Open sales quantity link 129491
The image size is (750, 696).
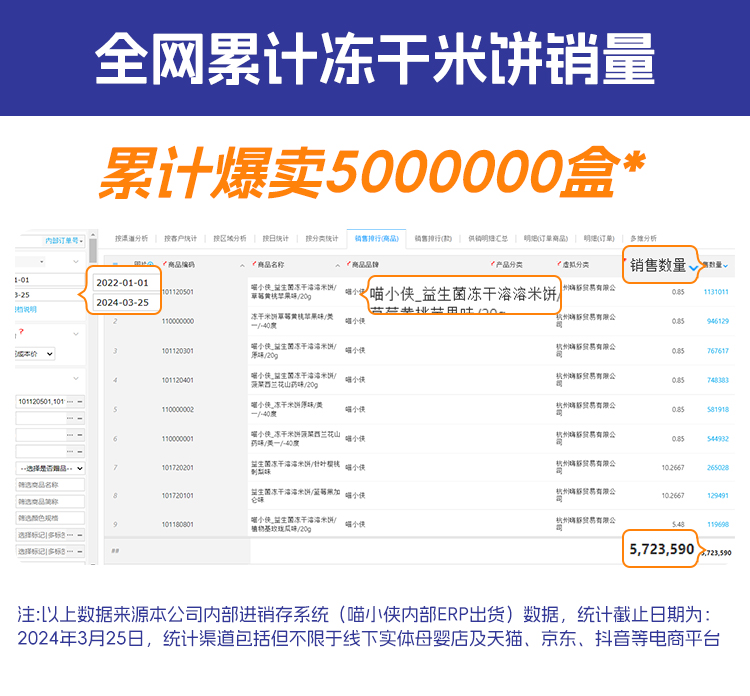pyautogui.click(x=717, y=496)
